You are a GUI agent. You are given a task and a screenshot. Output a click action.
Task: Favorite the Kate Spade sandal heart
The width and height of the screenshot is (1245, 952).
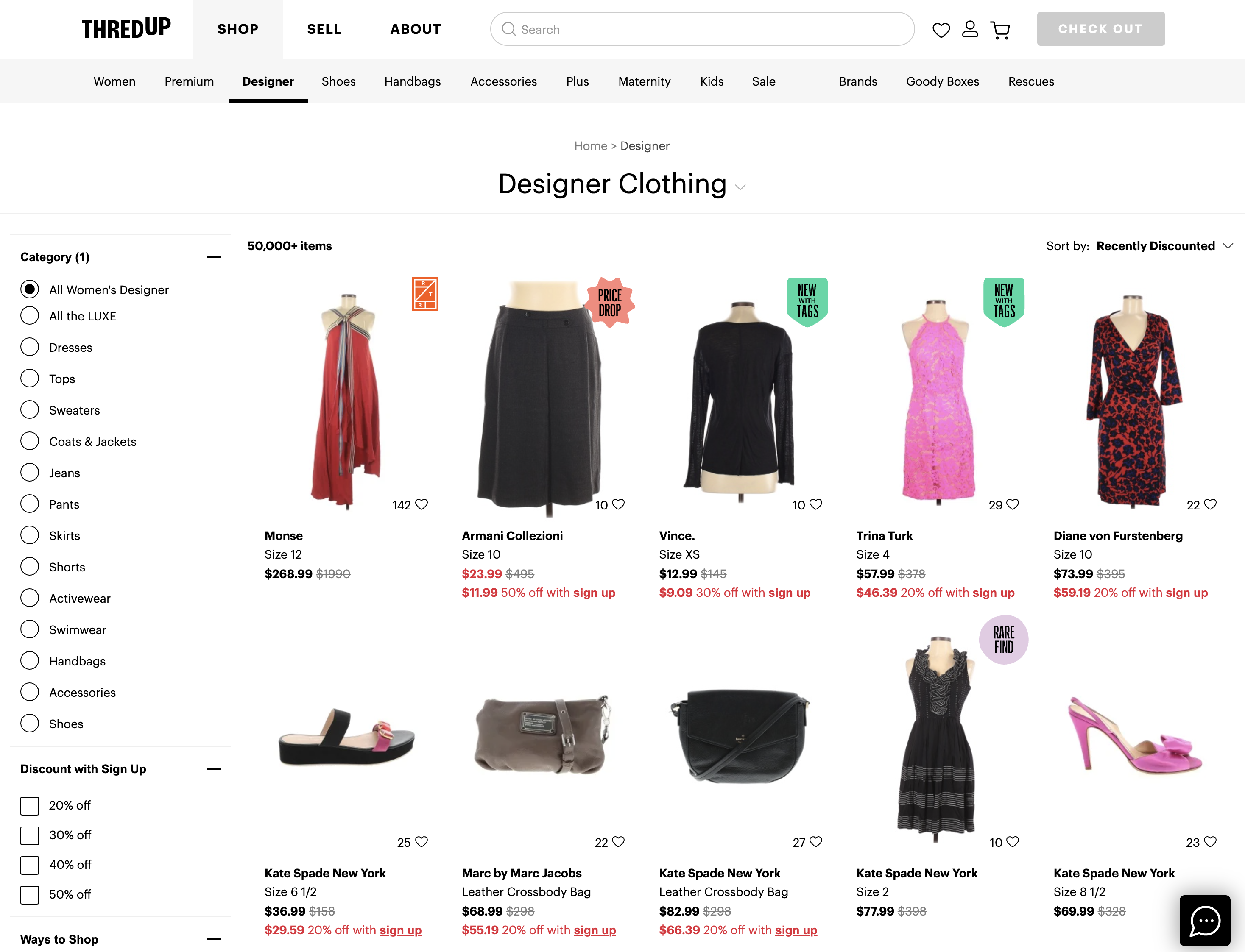[x=422, y=842]
